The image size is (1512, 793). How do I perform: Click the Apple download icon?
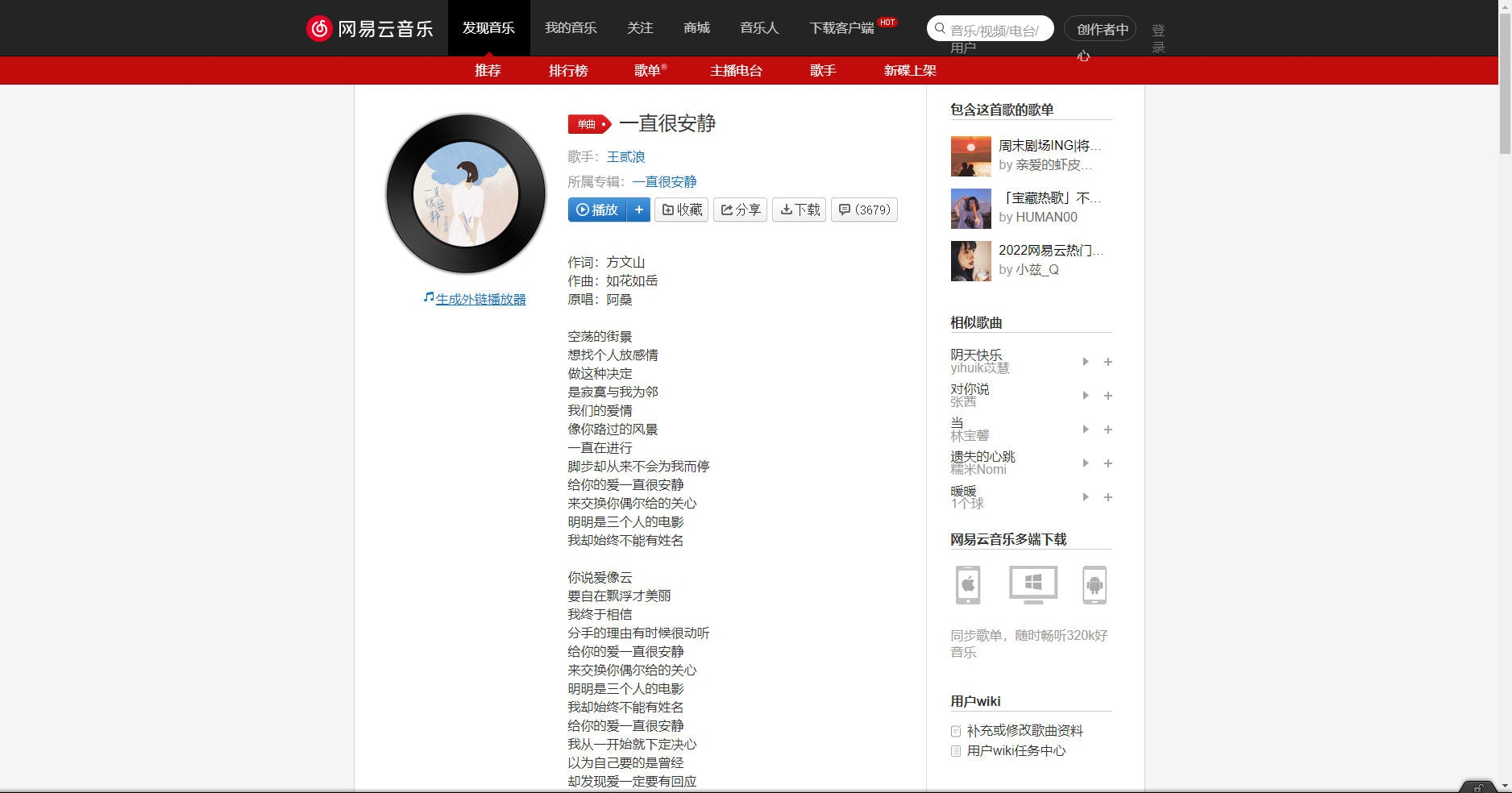tap(967, 585)
